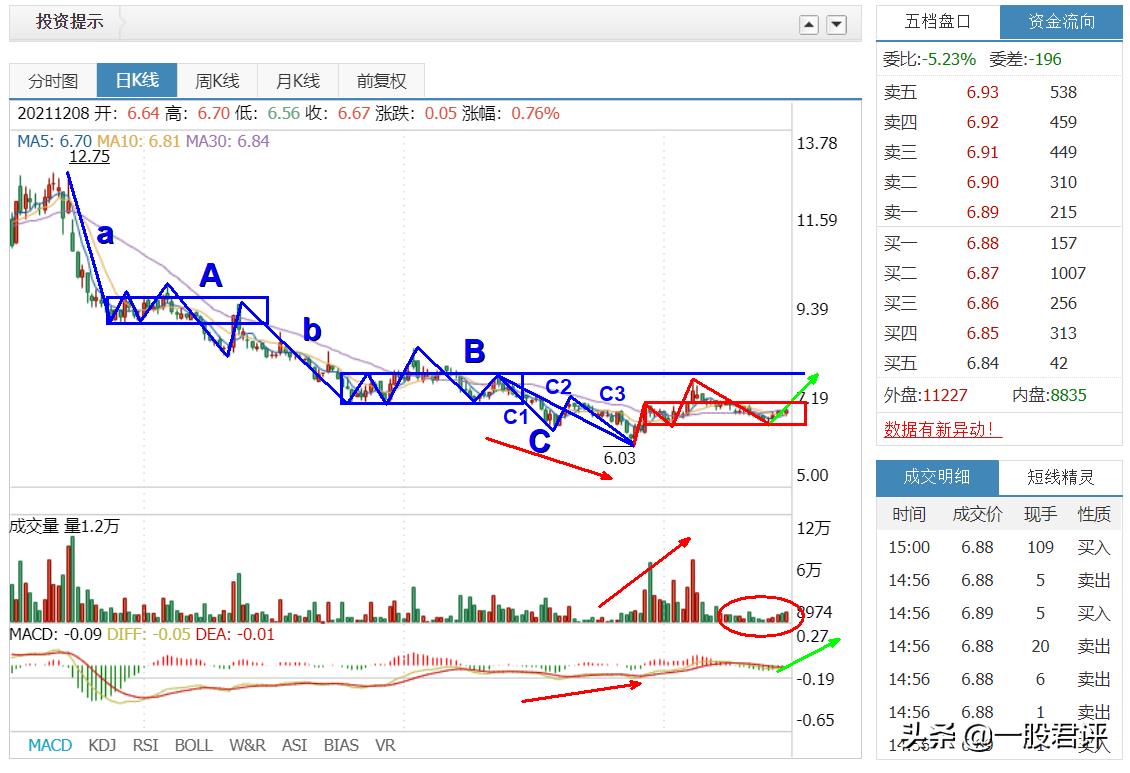Switch to the 分时图 intraday chart tab
Viewport: 1130px width, 773px height.
coord(52,80)
